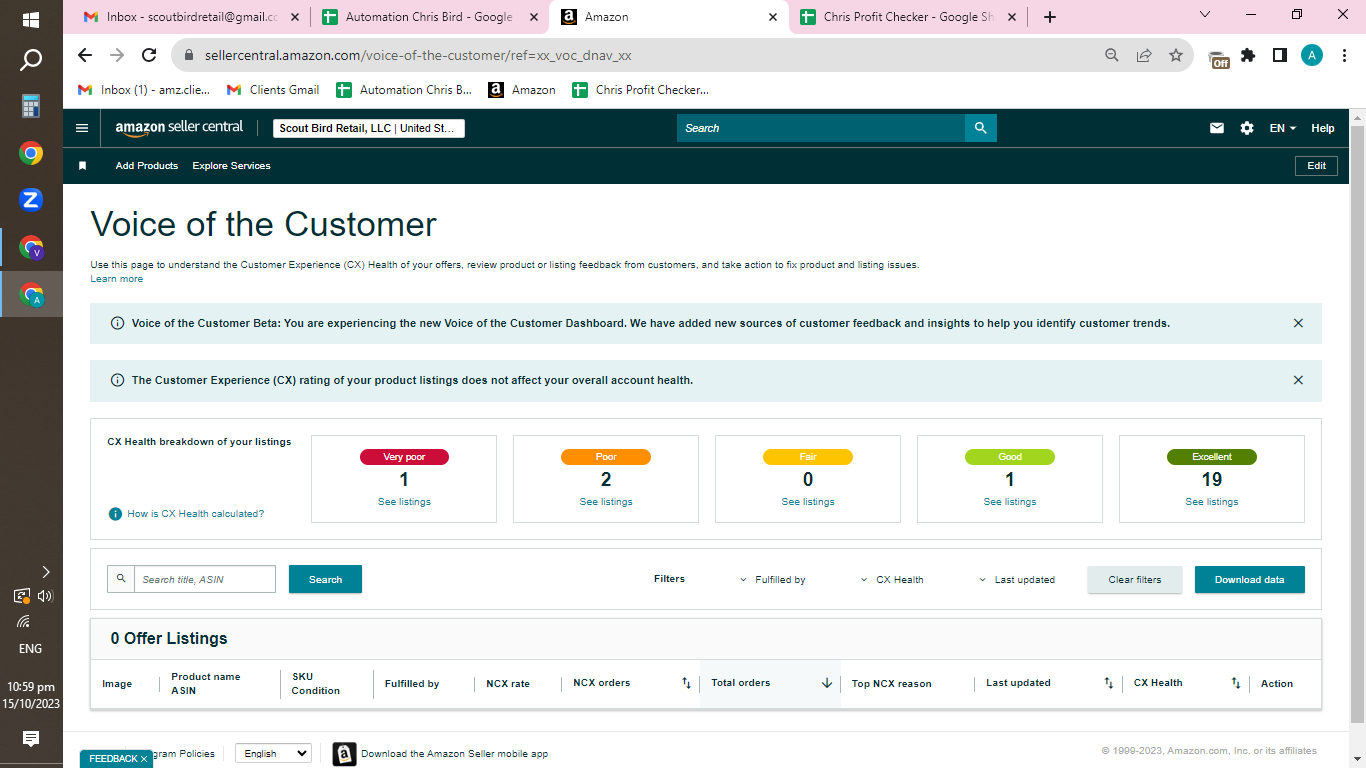The image size is (1366, 768).
Task: Open the notification center icon in the taskbar
Action: pyautogui.click(x=31, y=739)
